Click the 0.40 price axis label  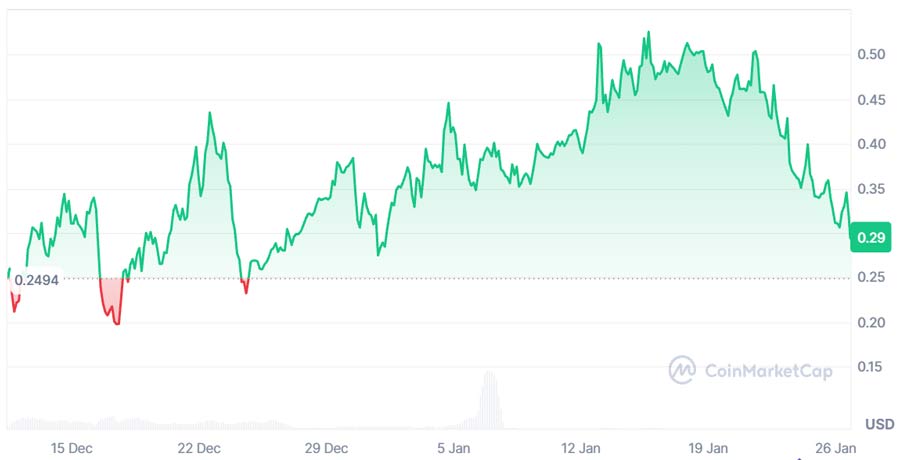(x=874, y=144)
